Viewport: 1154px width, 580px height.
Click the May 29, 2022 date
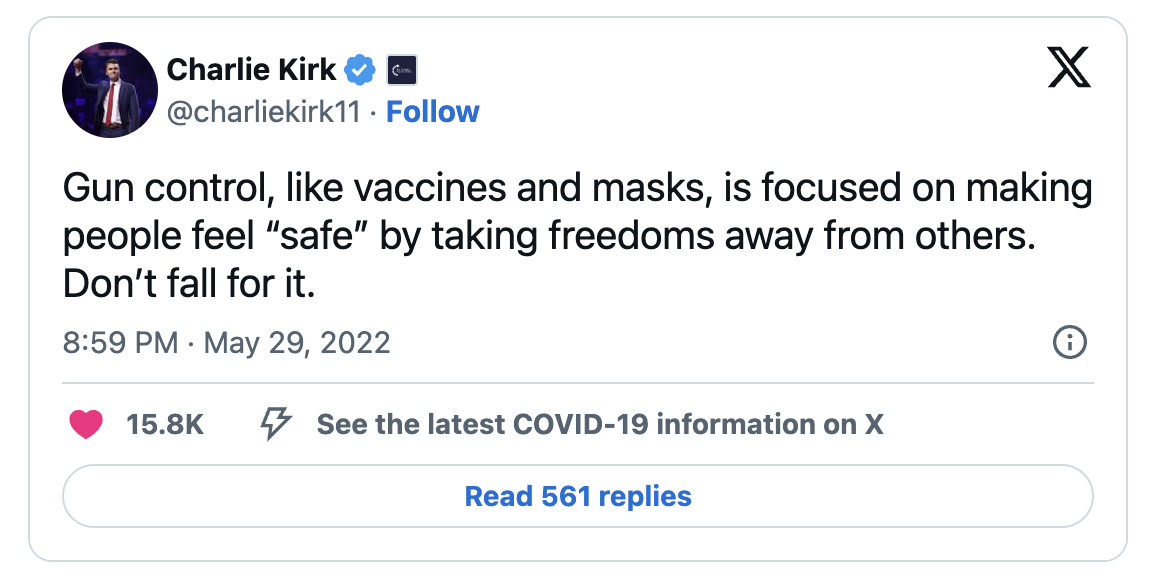point(297,343)
